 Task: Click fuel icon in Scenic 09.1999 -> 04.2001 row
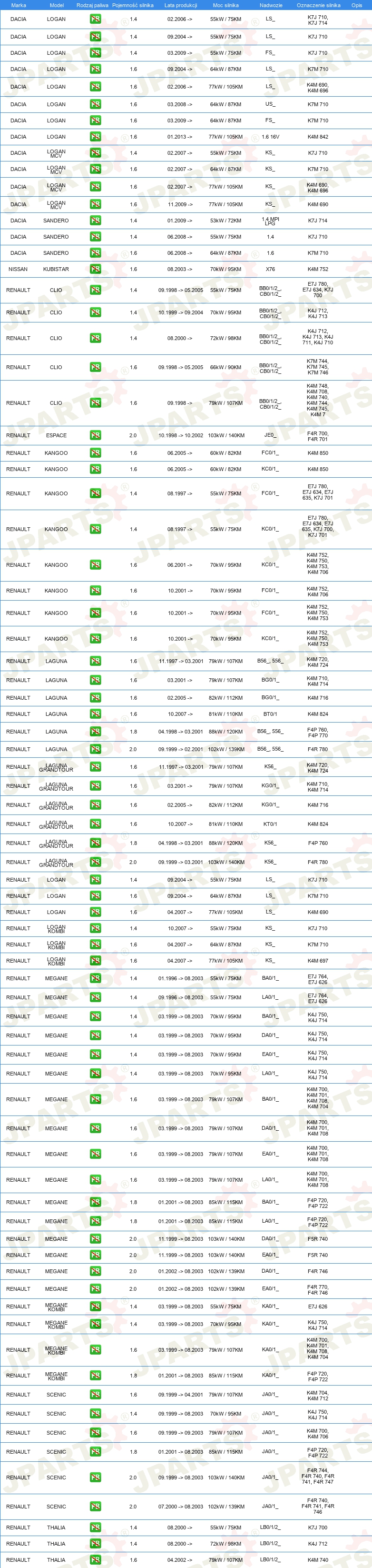coord(96,1395)
